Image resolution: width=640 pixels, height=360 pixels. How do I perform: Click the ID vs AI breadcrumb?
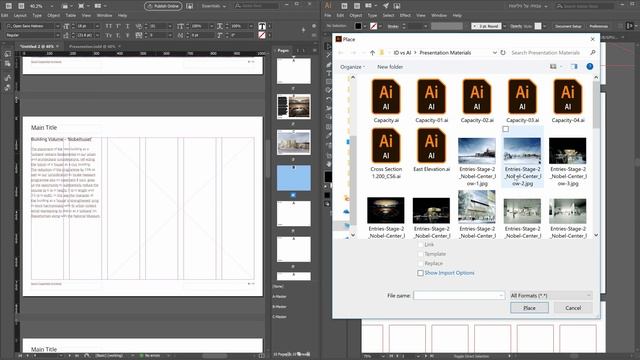[402, 53]
